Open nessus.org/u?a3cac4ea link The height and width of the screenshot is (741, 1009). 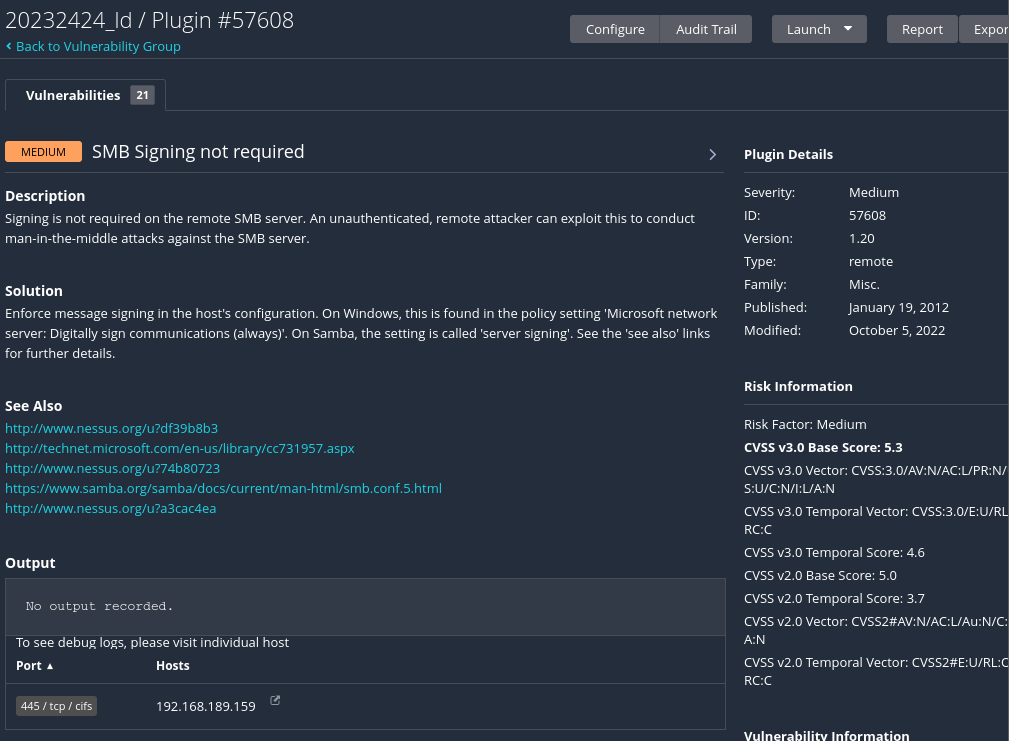tap(111, 508)
